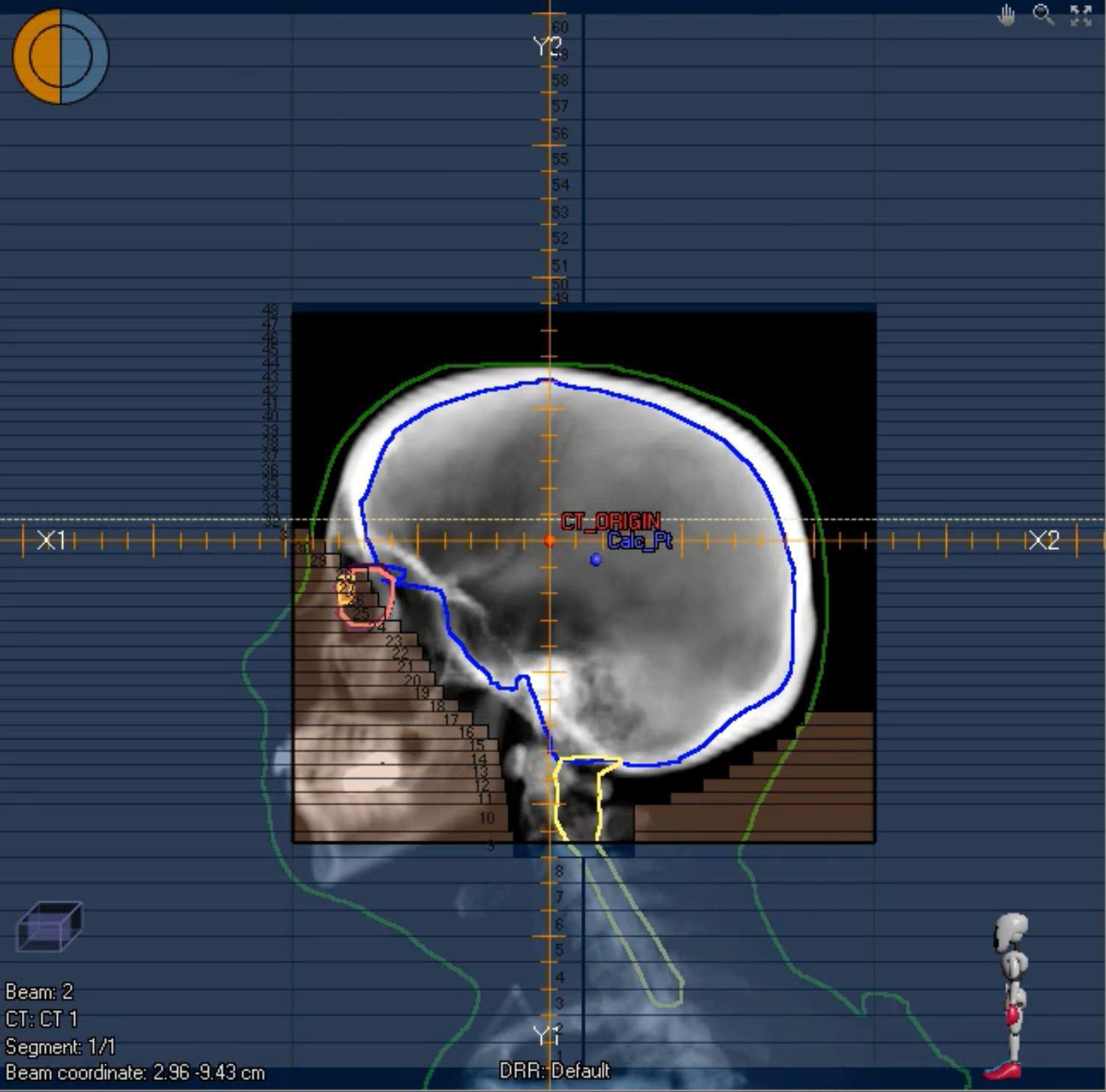Select MLC leaf number 20
1106x1092 pixels.
click(412, 680)
